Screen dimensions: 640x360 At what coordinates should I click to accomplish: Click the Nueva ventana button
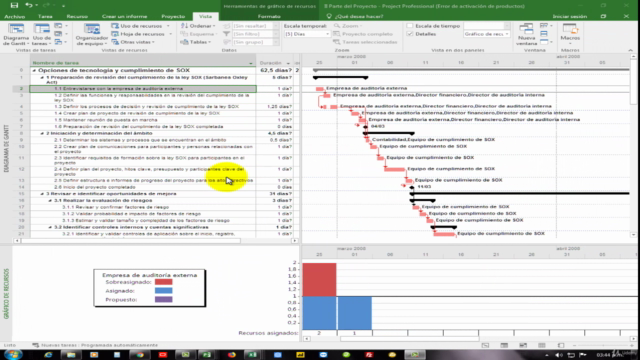click(526, 34)
